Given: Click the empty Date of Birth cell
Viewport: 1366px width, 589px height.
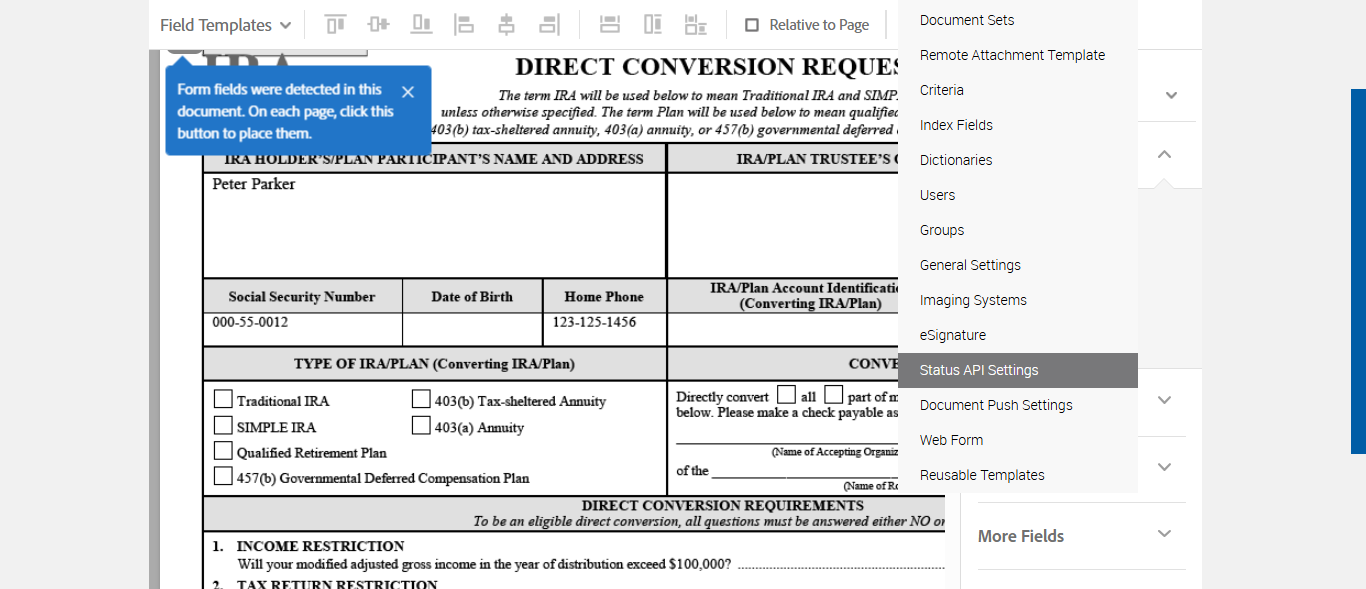Looking at the screenshot, I should [x=472, y=329].
